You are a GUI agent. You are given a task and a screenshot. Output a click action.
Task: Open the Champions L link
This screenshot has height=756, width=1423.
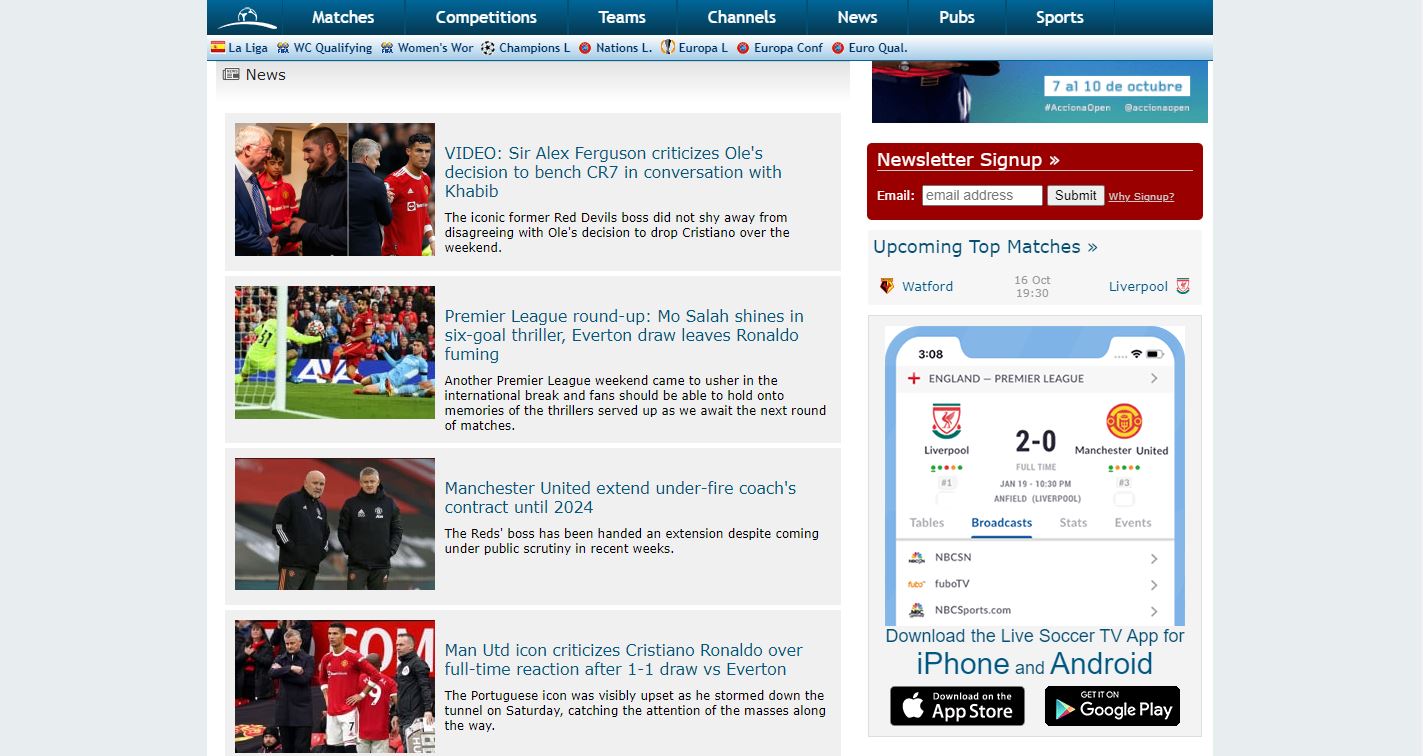pos(535,48)
